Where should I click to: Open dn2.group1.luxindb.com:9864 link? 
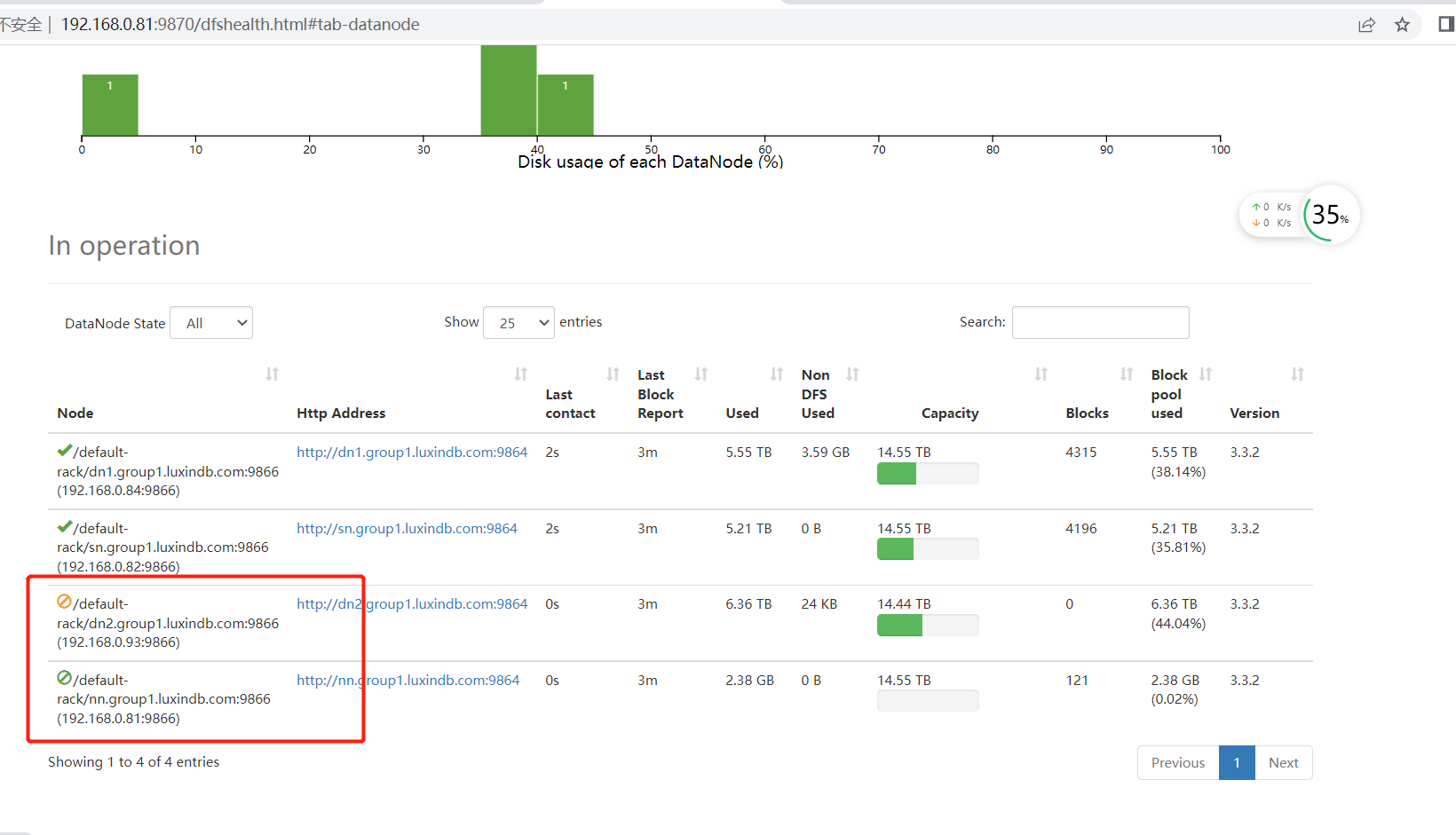point(412,604)
